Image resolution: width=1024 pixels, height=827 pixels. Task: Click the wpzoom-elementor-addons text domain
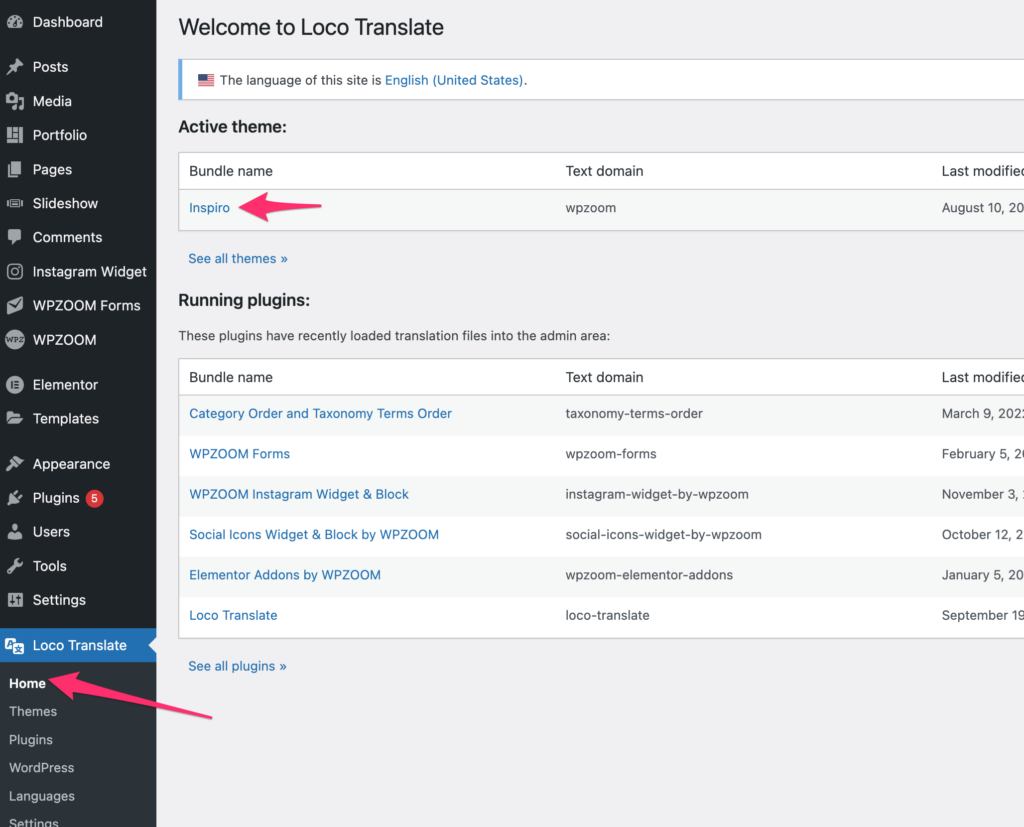tap(649, 575)
